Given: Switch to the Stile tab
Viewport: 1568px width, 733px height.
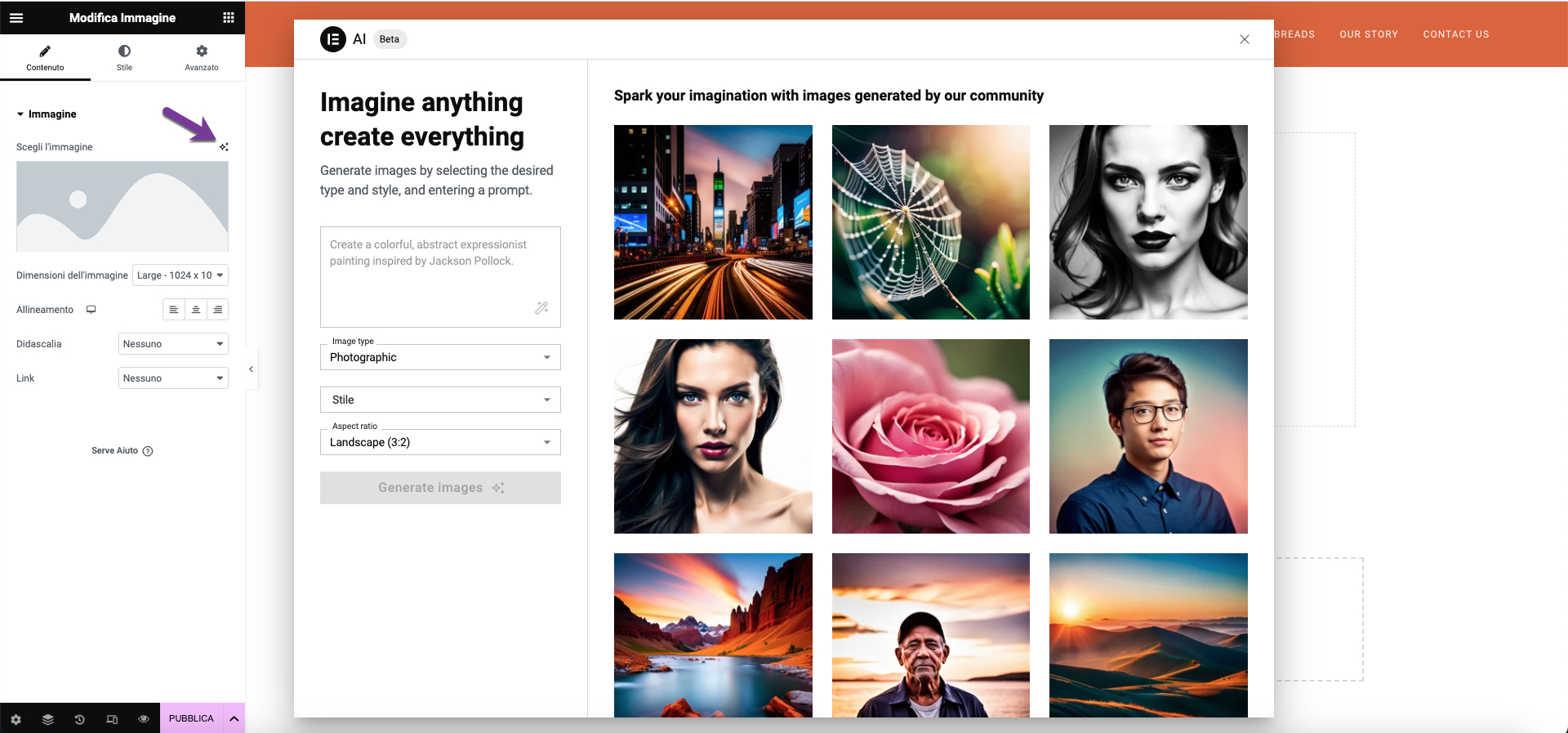Looking at the screenshot, I should [124, 57].
